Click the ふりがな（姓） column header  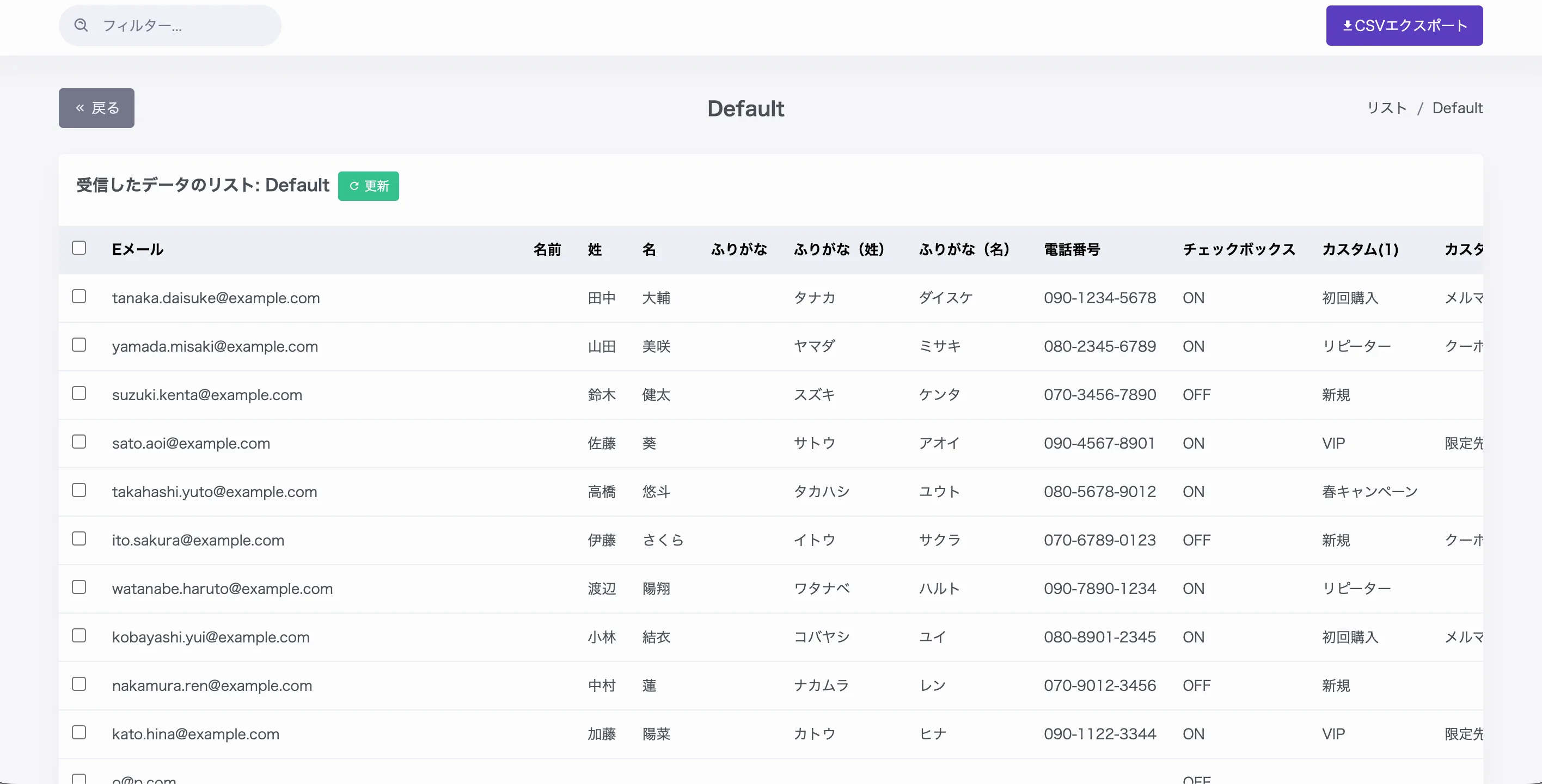click(839, 249)
